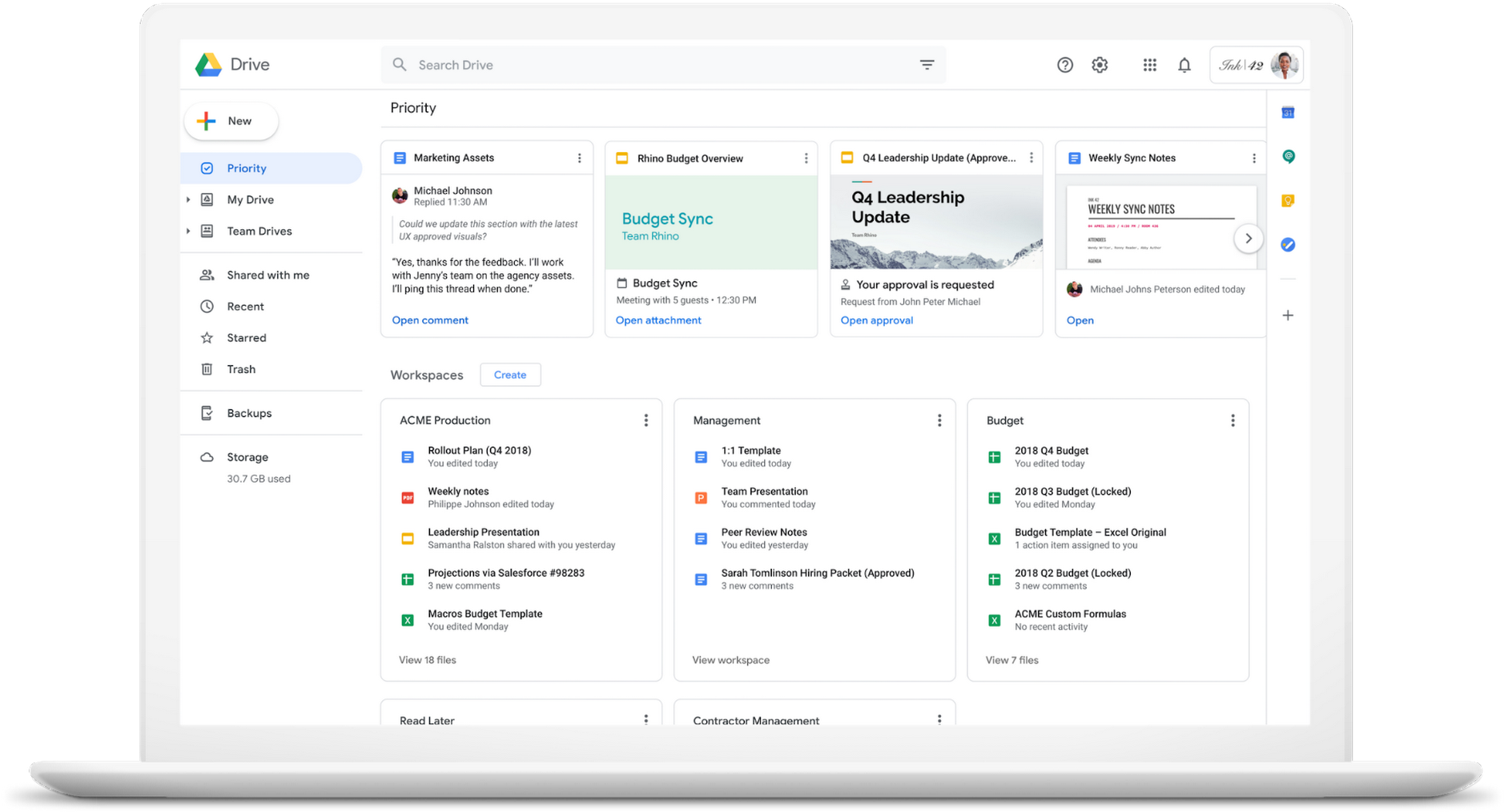The height and width of the screenshot is (812, 1504).
Task: Open Recent in the sidebar
Action: [245, 307]
